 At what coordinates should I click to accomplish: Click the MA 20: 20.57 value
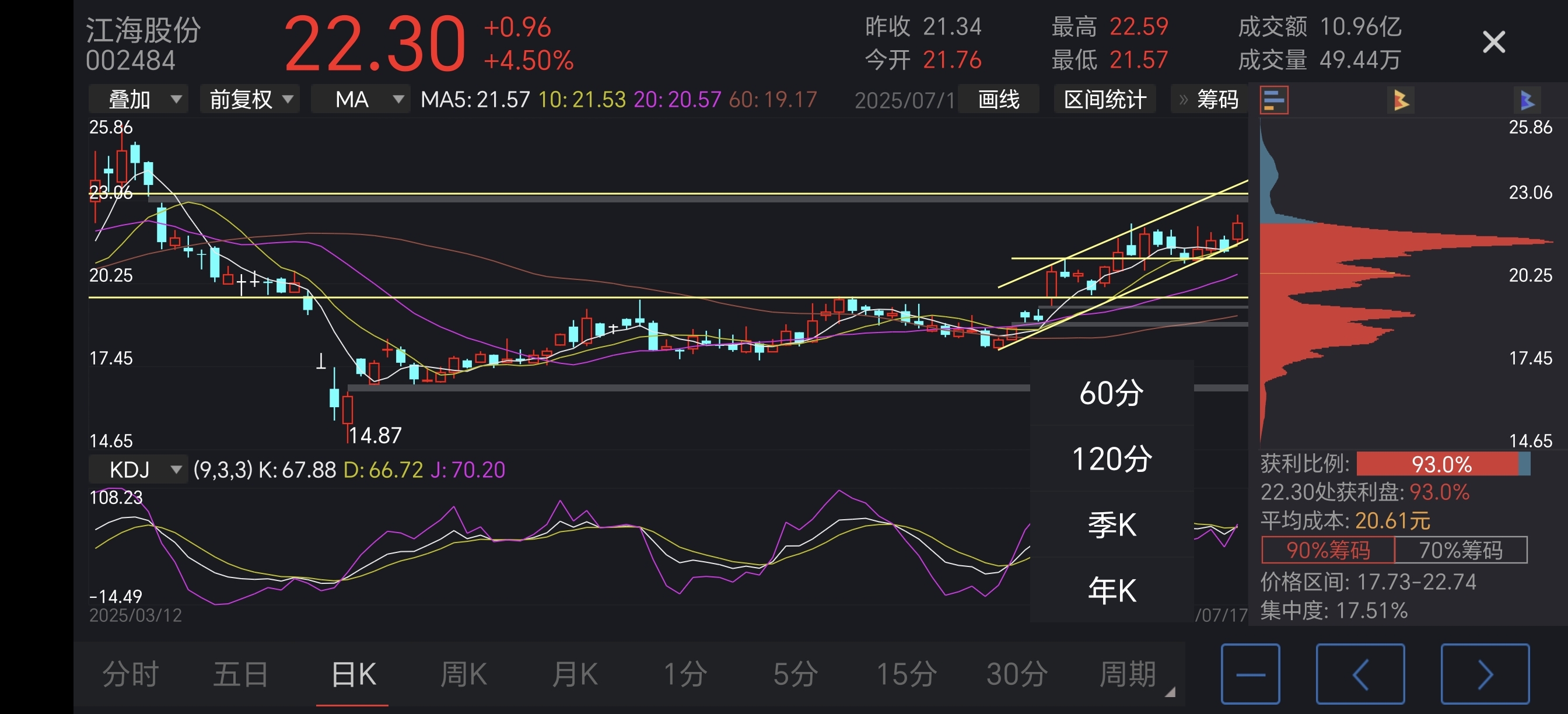tap(677, 99)
